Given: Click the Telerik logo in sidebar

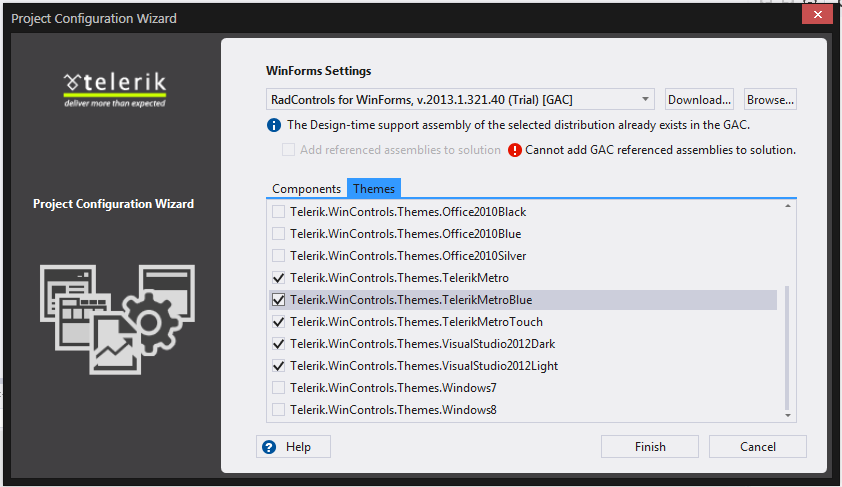Looking at the screenshot, I should pos(115,90).
